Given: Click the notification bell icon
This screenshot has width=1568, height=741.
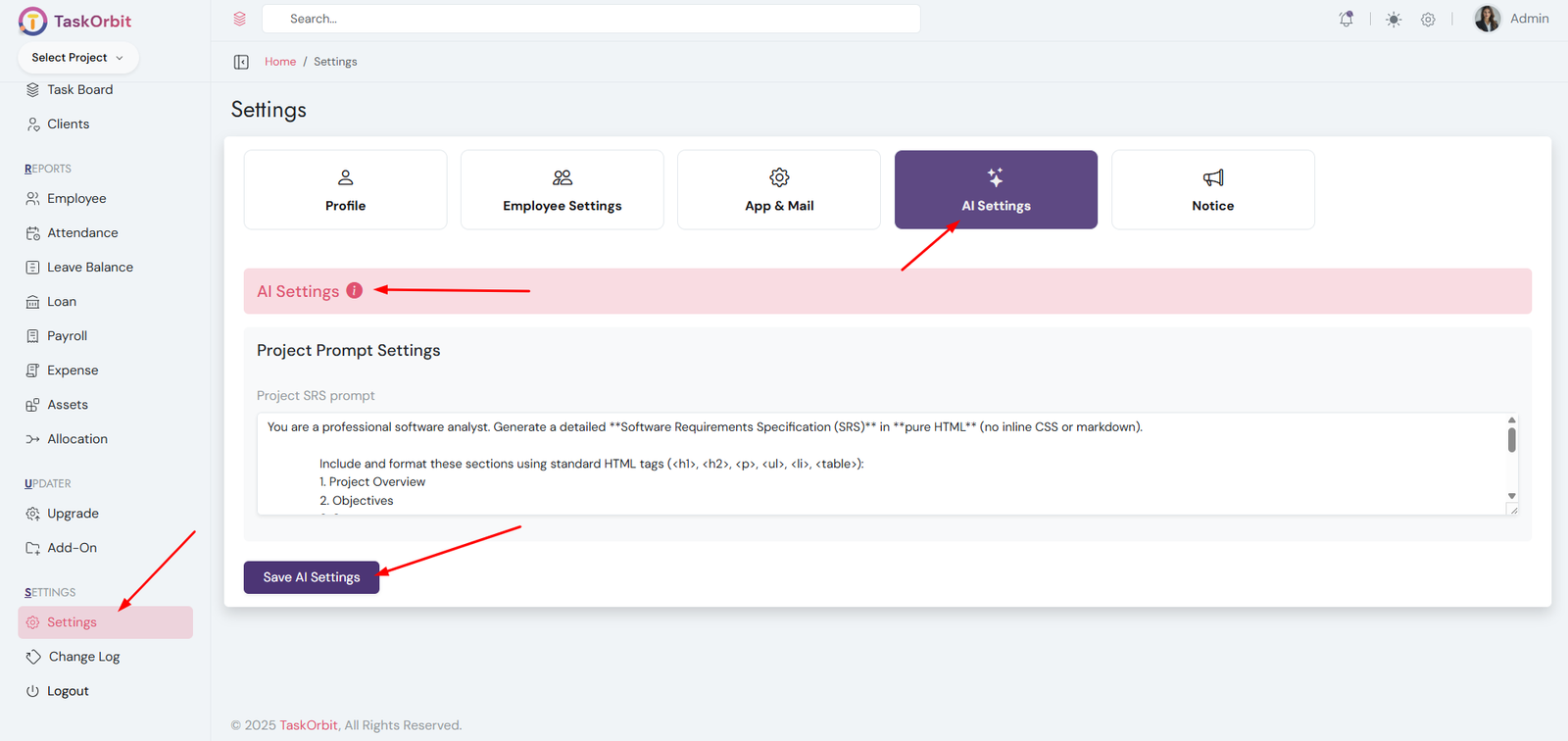Looking at the screenshot, I should click(1347, 19).
